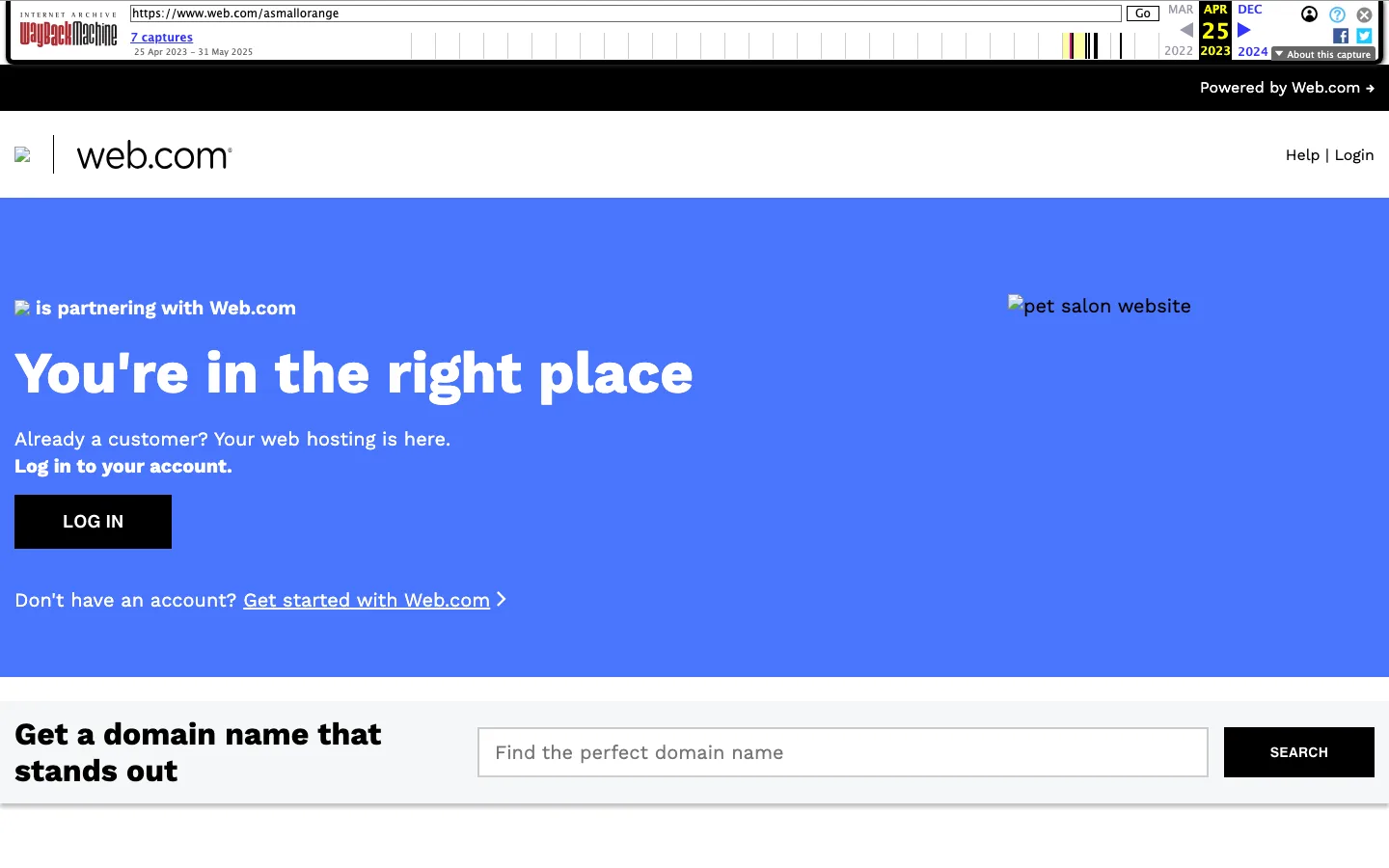This screenshot has height=868, width=1389.
Task: Click the MAR previous-month label
Action: pos(1181,10)
